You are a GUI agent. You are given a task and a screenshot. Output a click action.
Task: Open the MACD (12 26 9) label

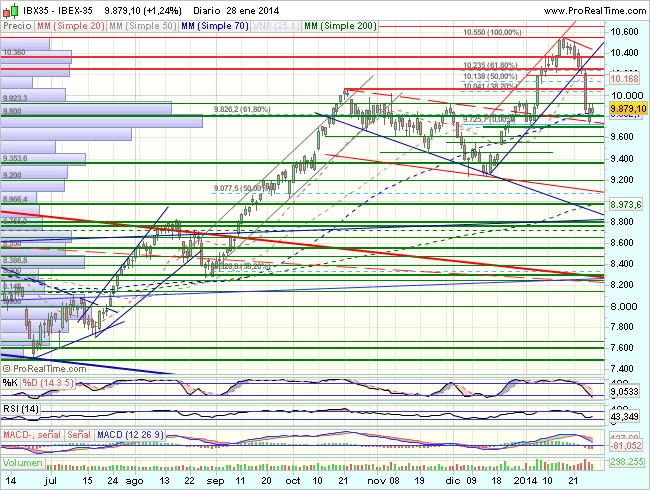(130, 435)
